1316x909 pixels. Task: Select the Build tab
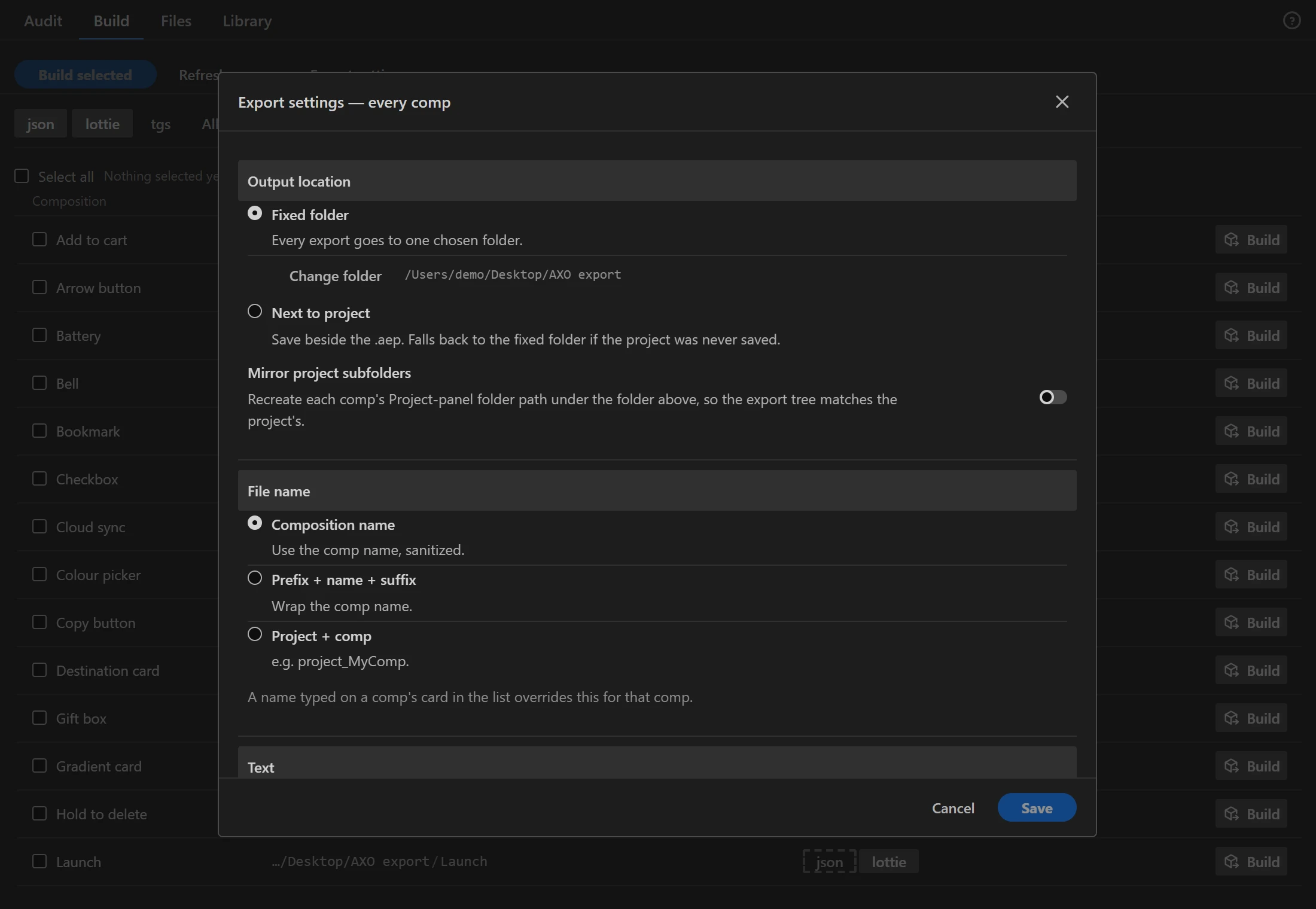[x=111, y=21]
